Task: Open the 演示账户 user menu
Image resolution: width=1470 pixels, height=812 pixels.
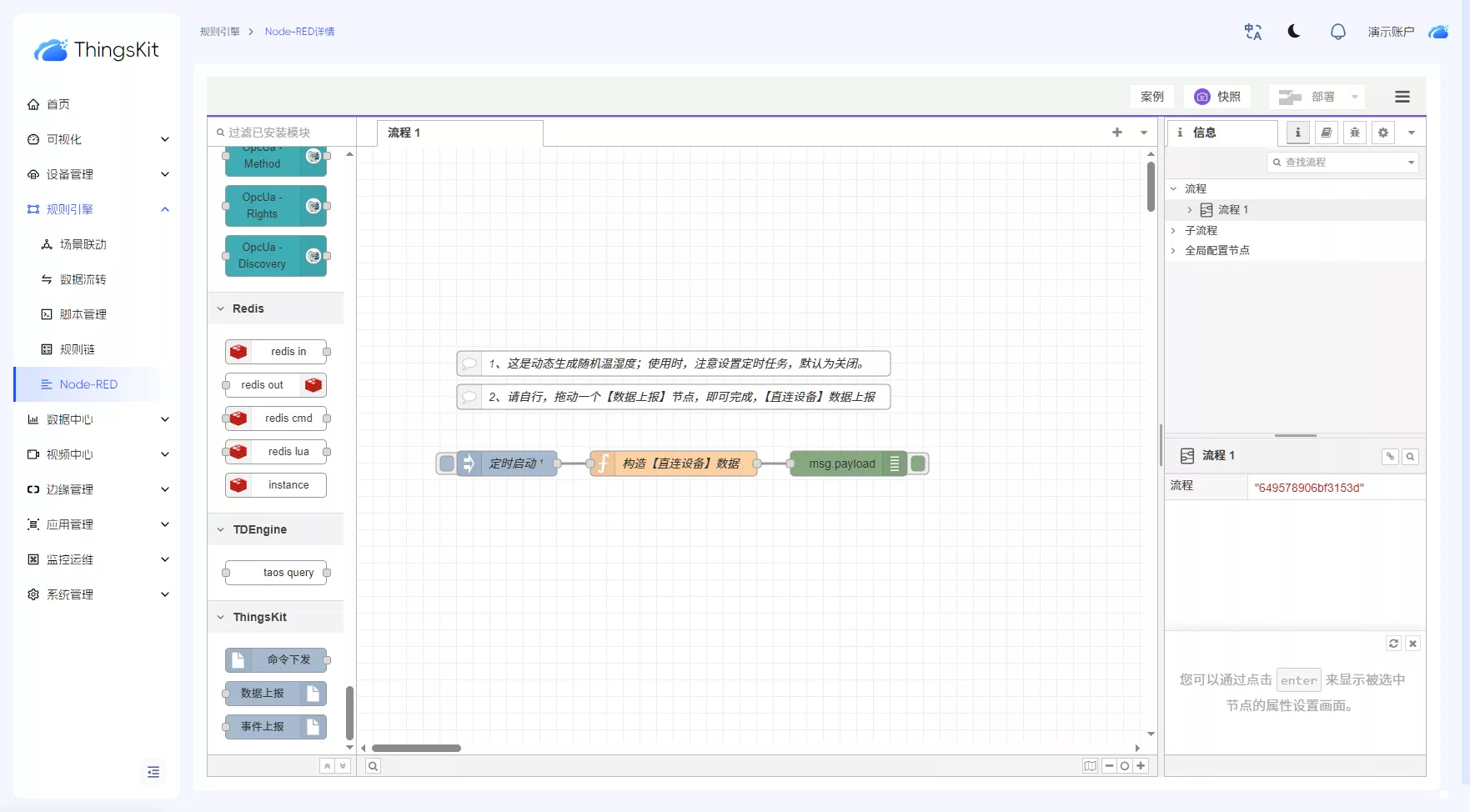Action: click(x=1391, y=32)
